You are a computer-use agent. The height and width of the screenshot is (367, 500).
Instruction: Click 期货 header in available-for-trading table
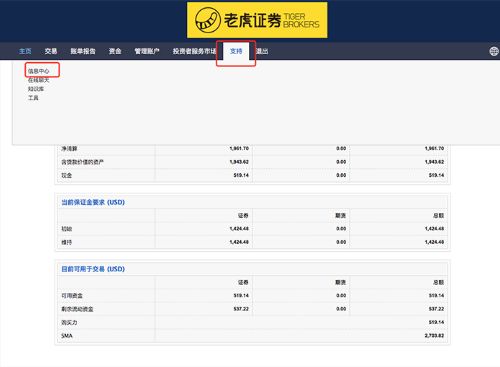(x=340, y=282)
